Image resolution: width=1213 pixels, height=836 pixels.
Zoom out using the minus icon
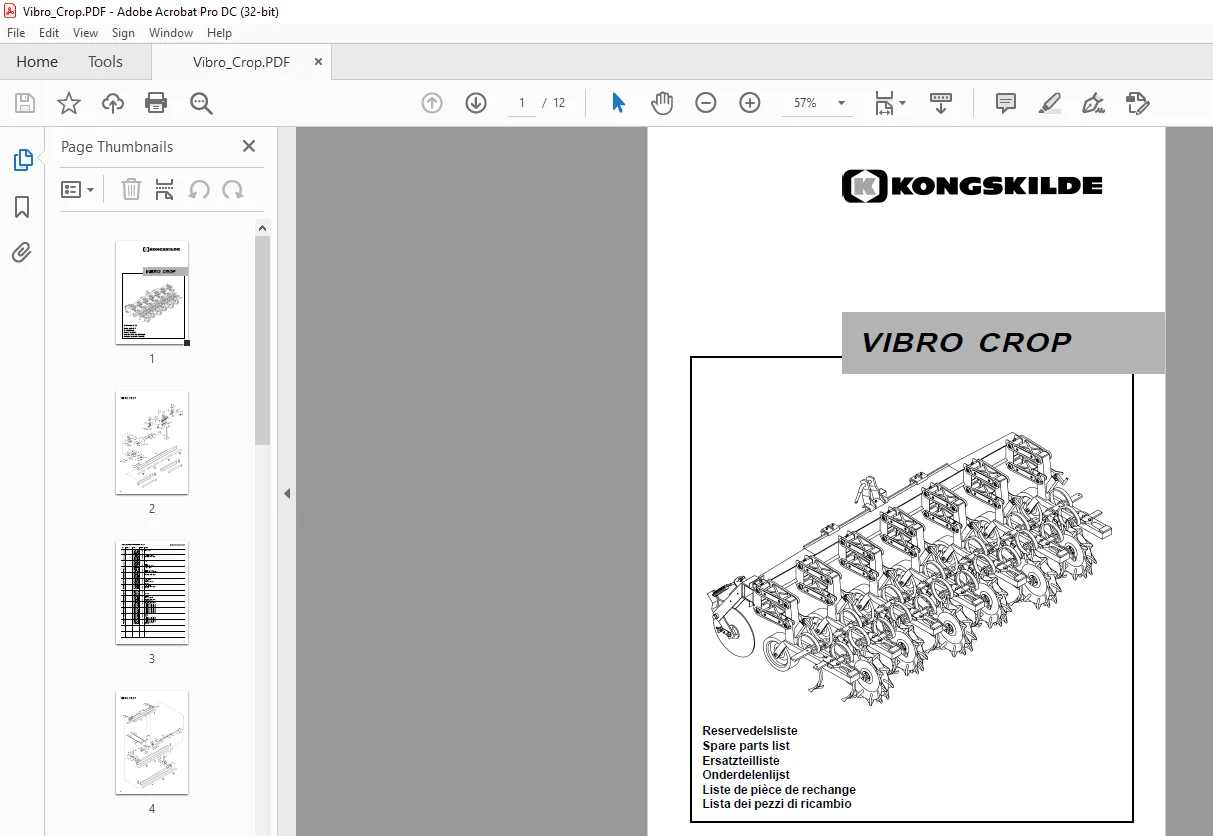[706, 103]
